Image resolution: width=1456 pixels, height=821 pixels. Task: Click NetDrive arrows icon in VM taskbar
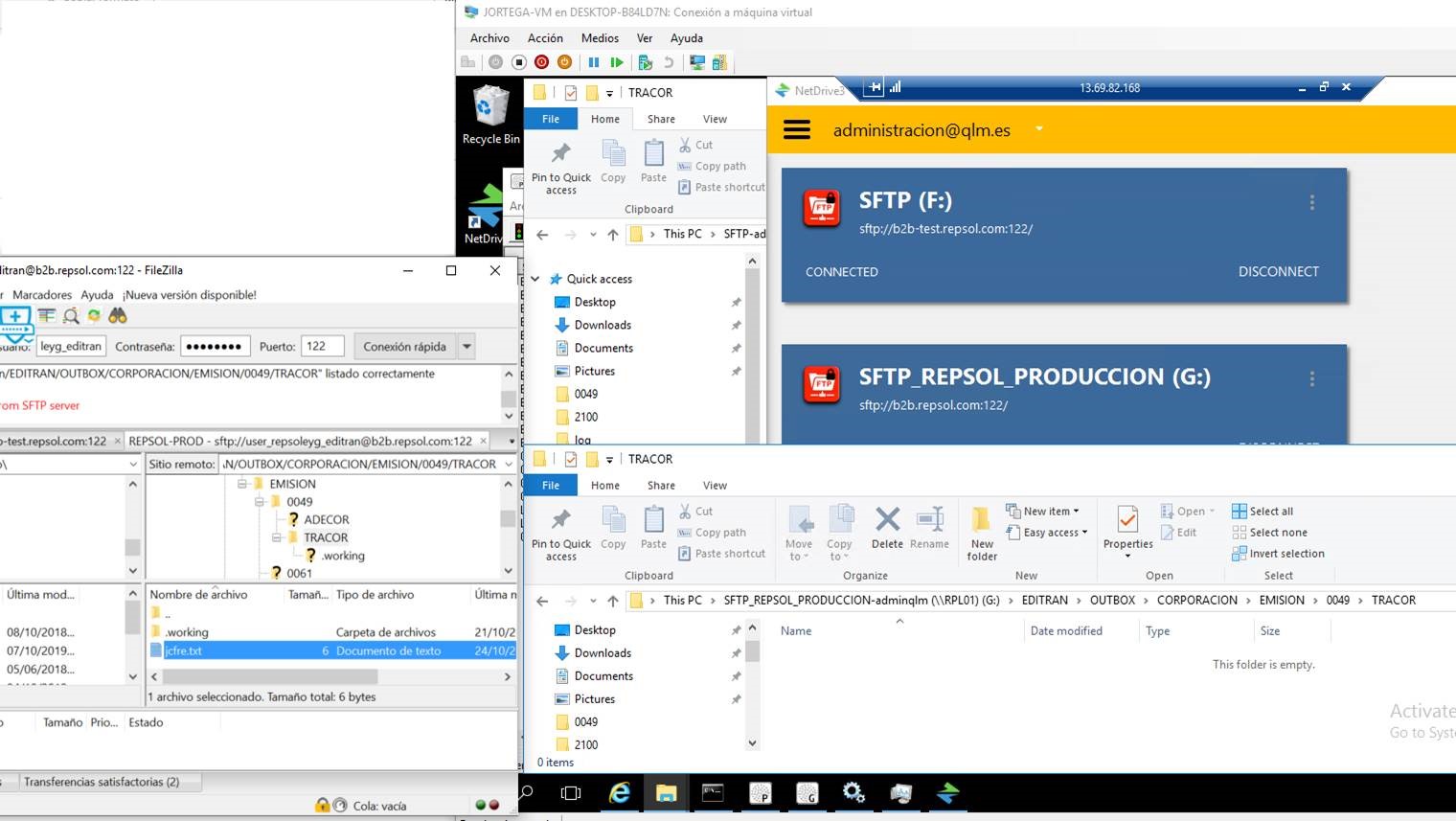coord(947,793)
